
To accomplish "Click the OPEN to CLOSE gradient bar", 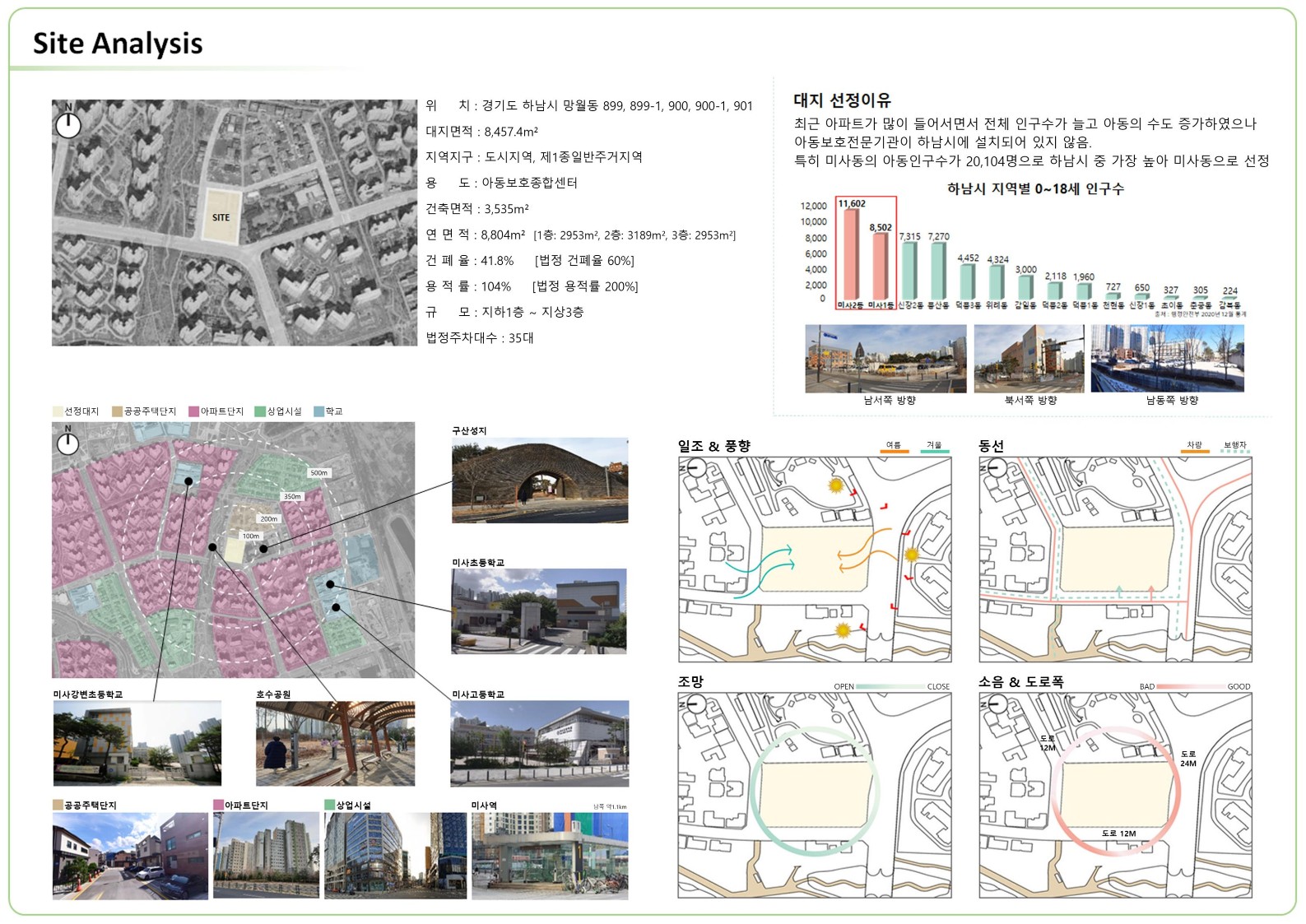I will click(890, 686).
